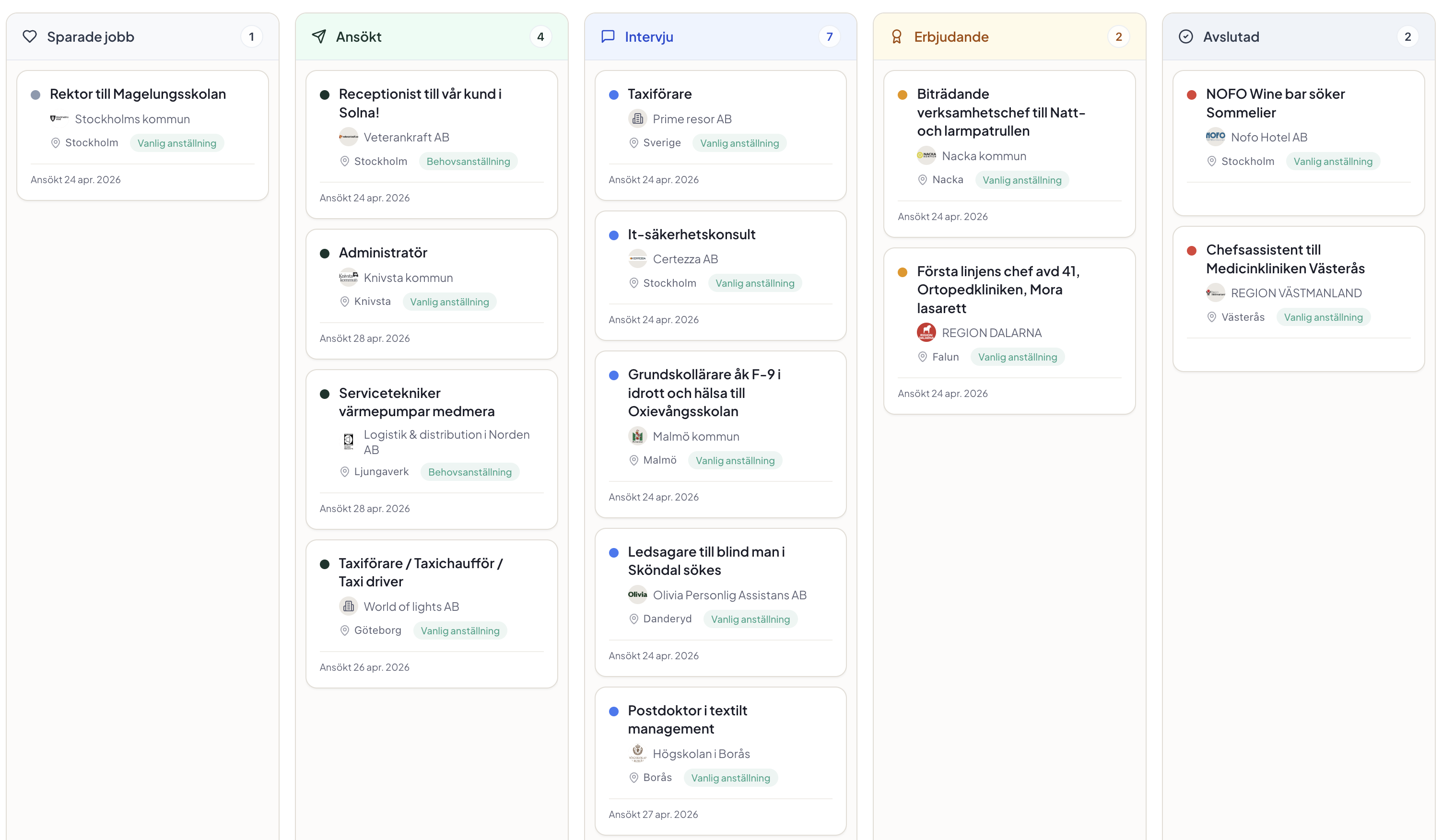Click the Certezza AB logo

coord(638,259)
